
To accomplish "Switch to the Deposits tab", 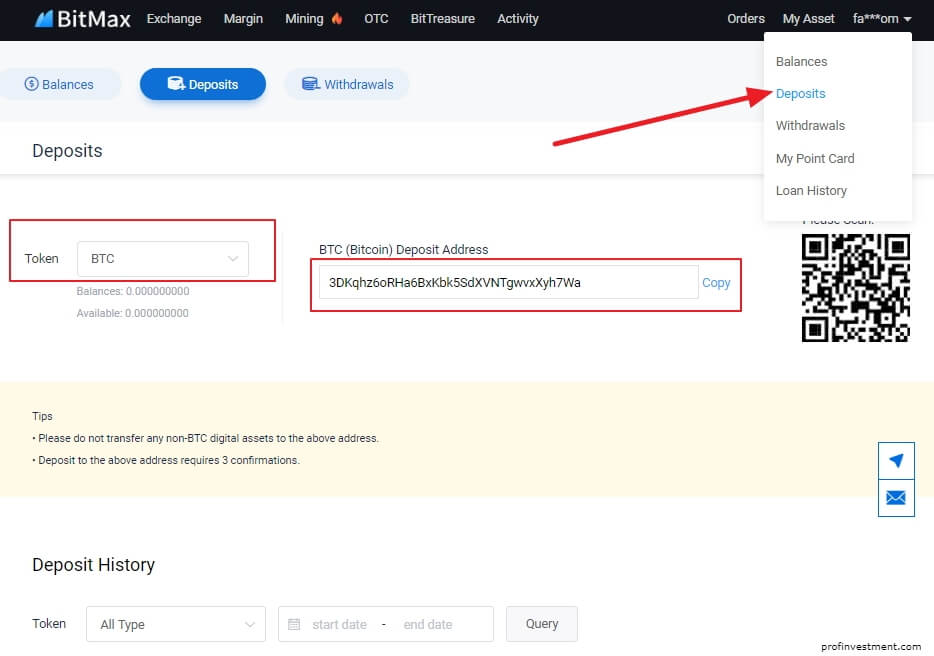I will (x=203, y=84).
